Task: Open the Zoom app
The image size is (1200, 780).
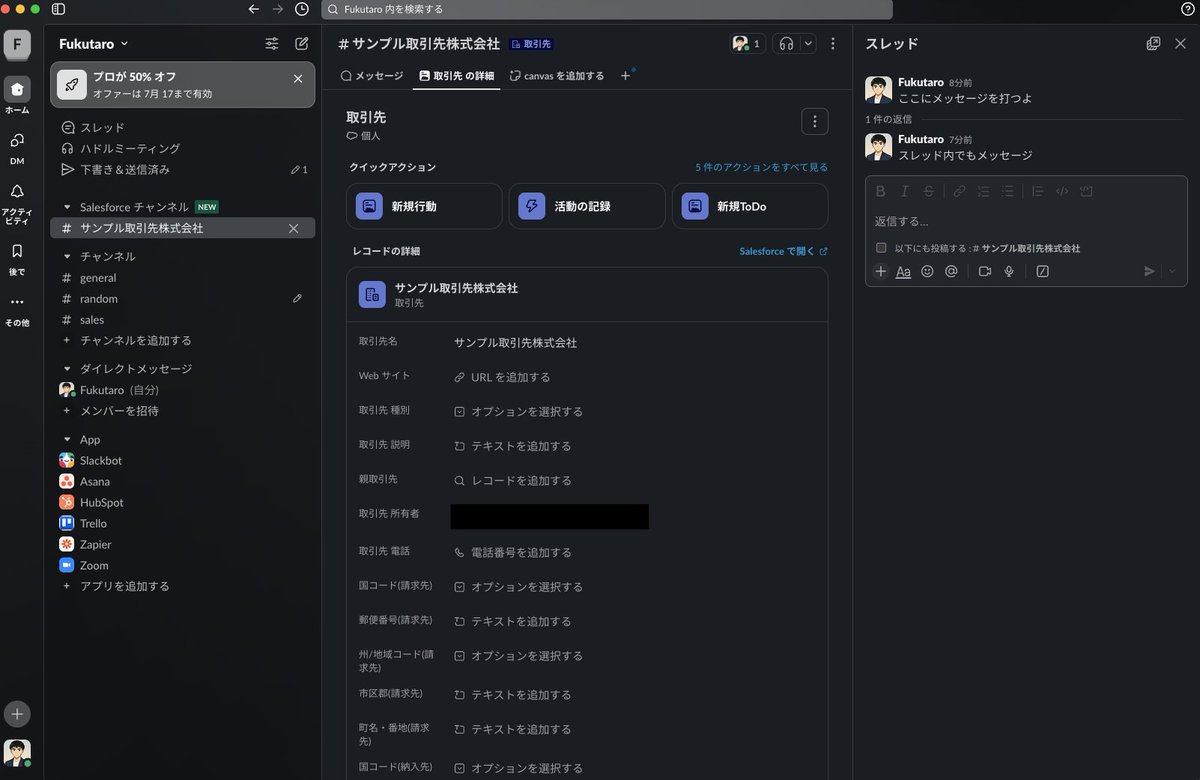Action: pos(183,566)
